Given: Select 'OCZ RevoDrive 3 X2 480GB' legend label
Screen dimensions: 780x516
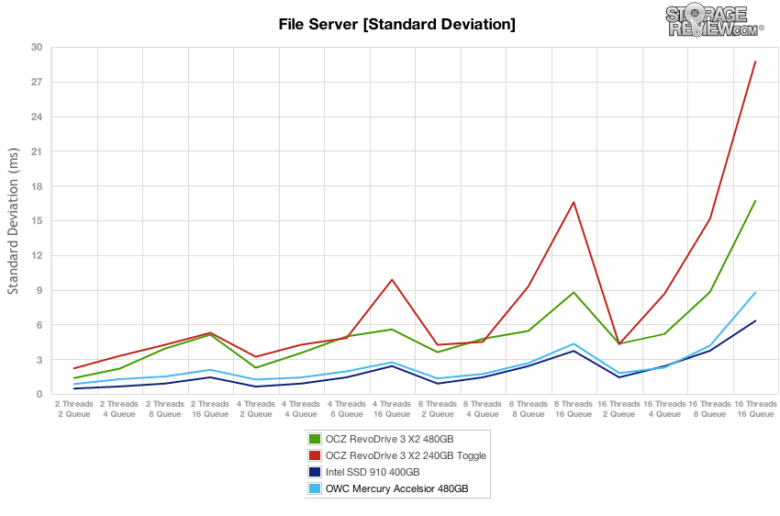Looking at the screenshot, I should click(390, 439).
